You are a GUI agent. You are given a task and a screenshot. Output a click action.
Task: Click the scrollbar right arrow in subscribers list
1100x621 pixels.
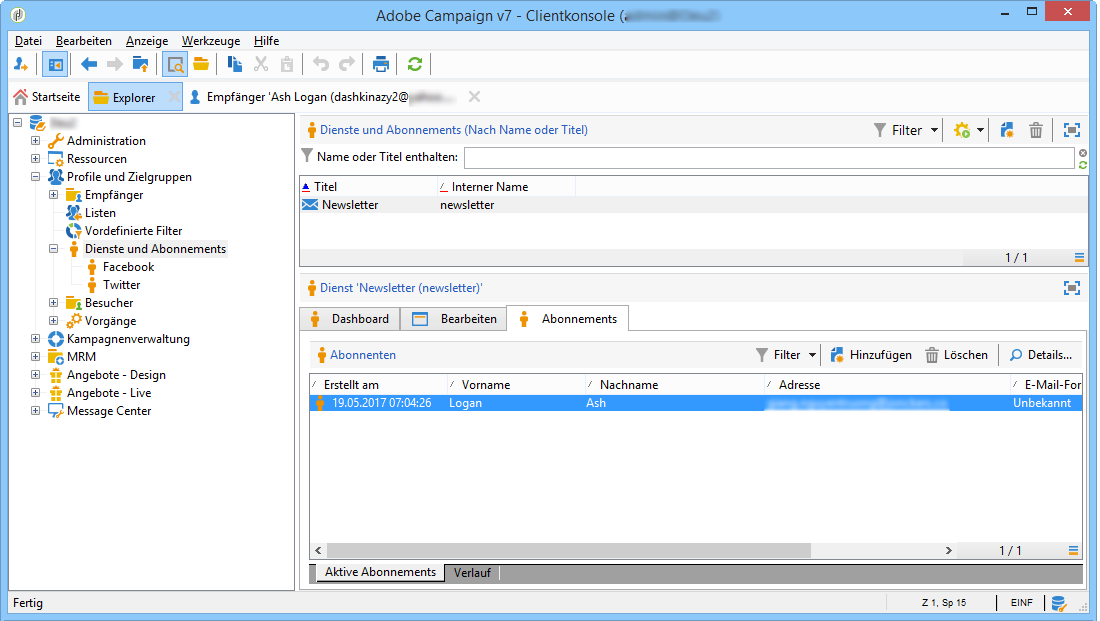click(948, 551)
